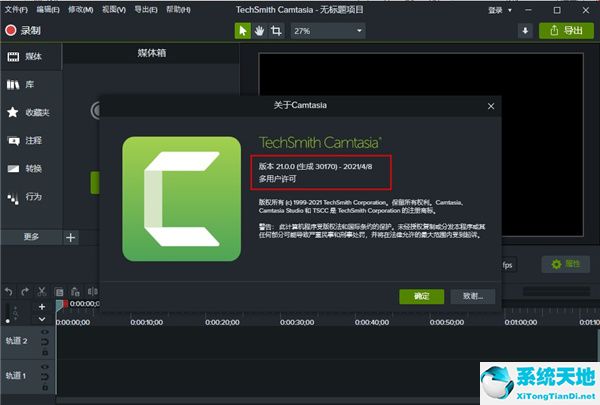Viewport: 600px width, 405px height.
Task: Click the 0:00:30;00 ruler mark
Action: pyautogui.click(x=297, y=323)
